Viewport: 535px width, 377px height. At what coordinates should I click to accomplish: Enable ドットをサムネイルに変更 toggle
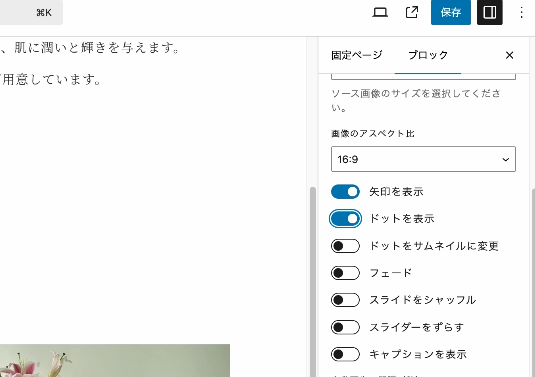345,246
